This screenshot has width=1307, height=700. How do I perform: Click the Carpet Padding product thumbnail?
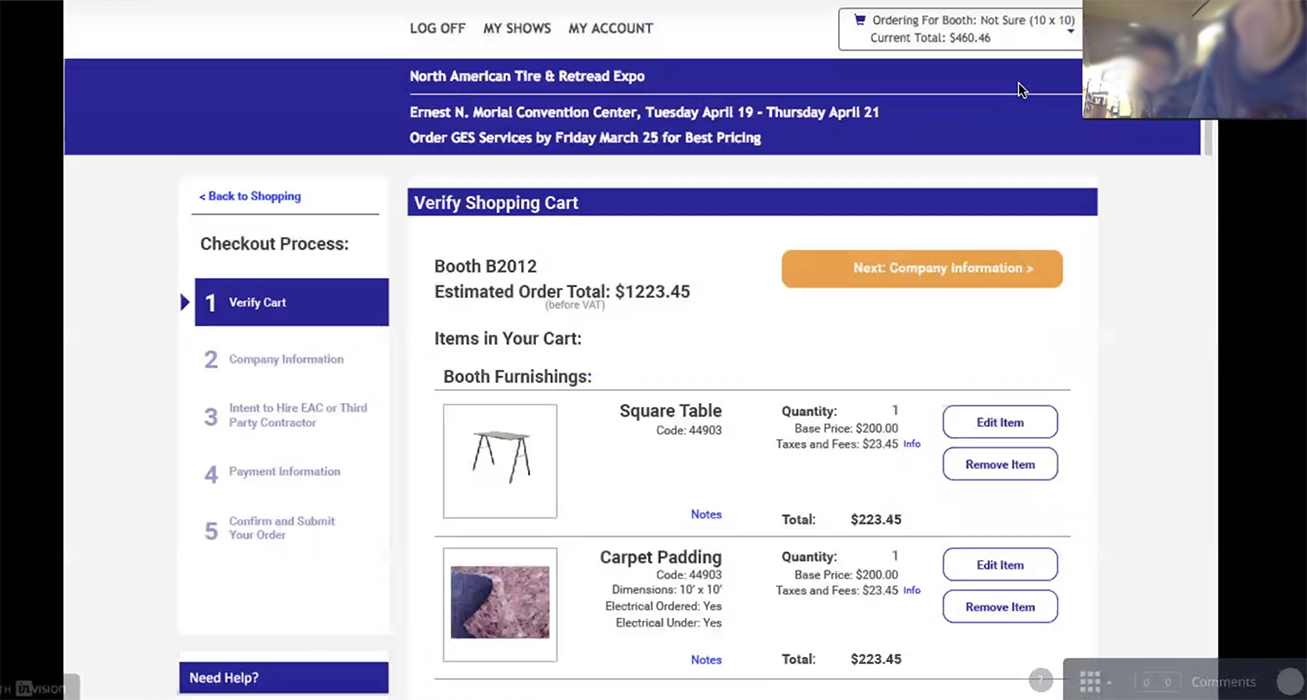[500, 604]
